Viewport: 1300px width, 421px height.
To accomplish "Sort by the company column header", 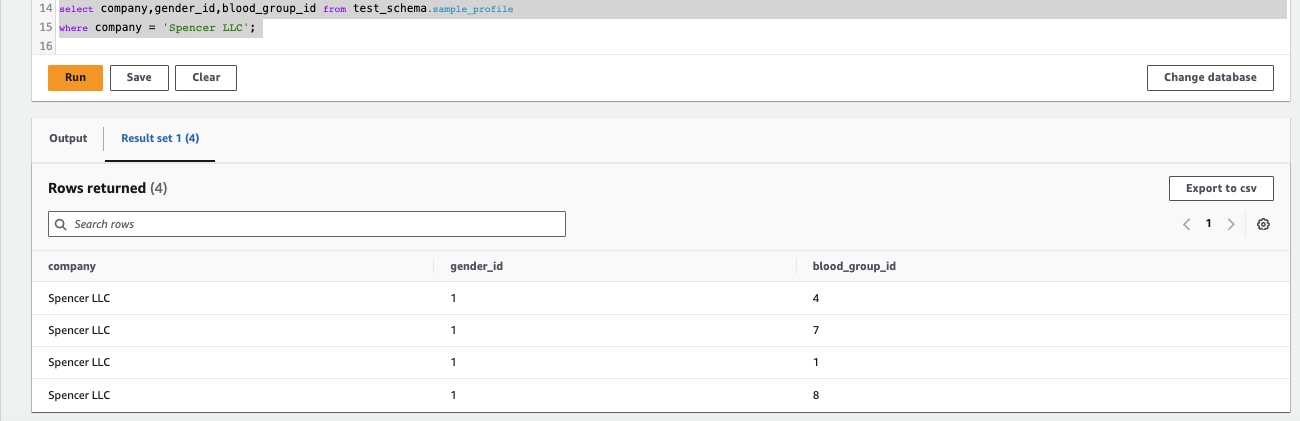I will [72, 266].
